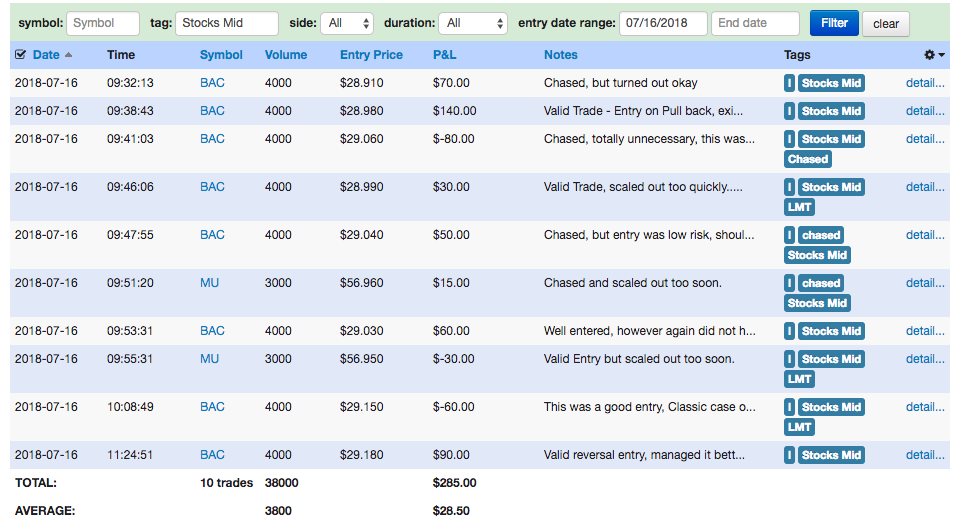This screenshot has width=958, height=524.
Task: Click the entry price $56.960
Action: [362, 283]
